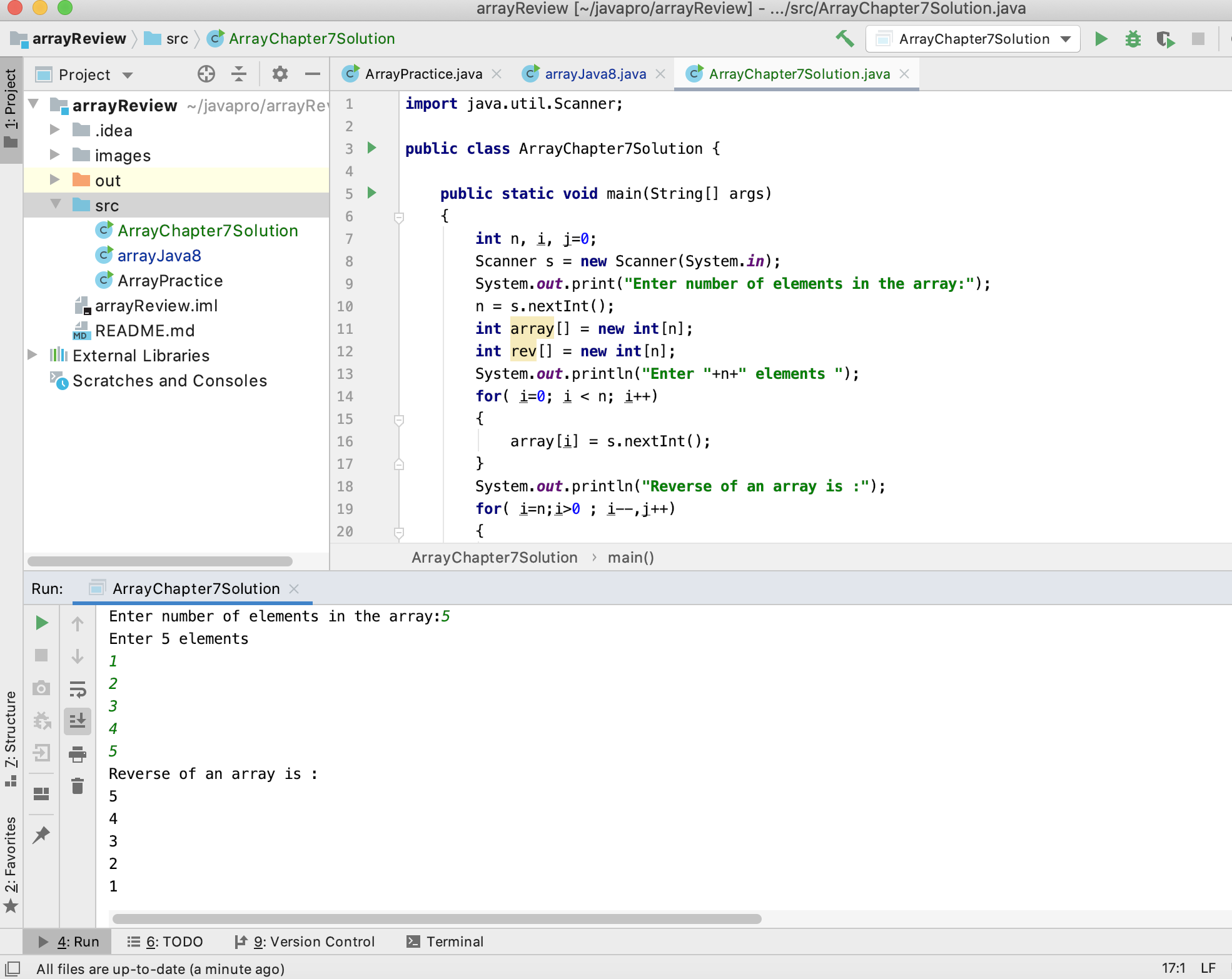1232x979 pixels.
Task: Click the green Debug bug icon
Action: 1133,39
